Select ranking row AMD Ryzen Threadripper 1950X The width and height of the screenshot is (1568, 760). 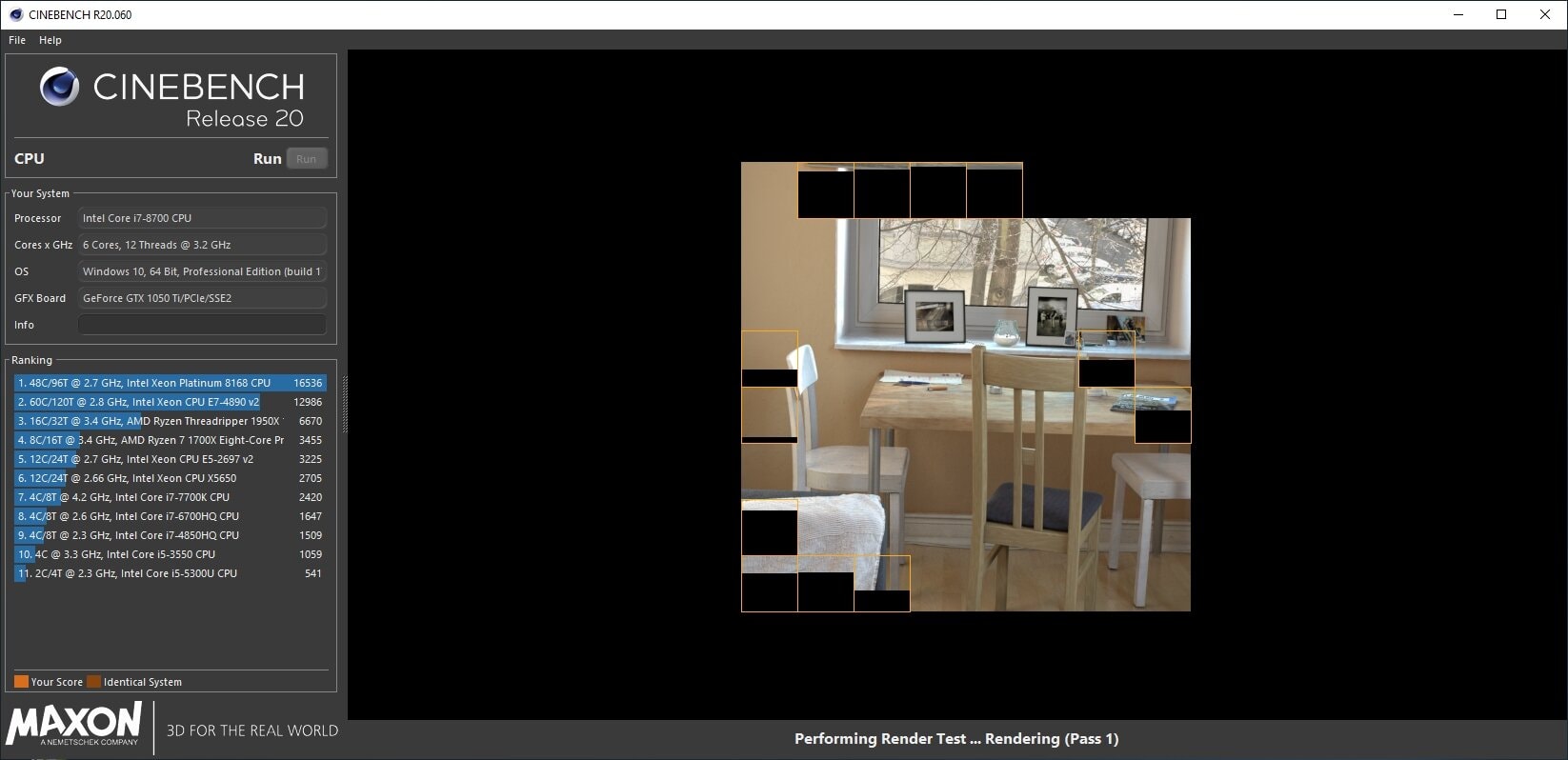[x=170, y=421]
